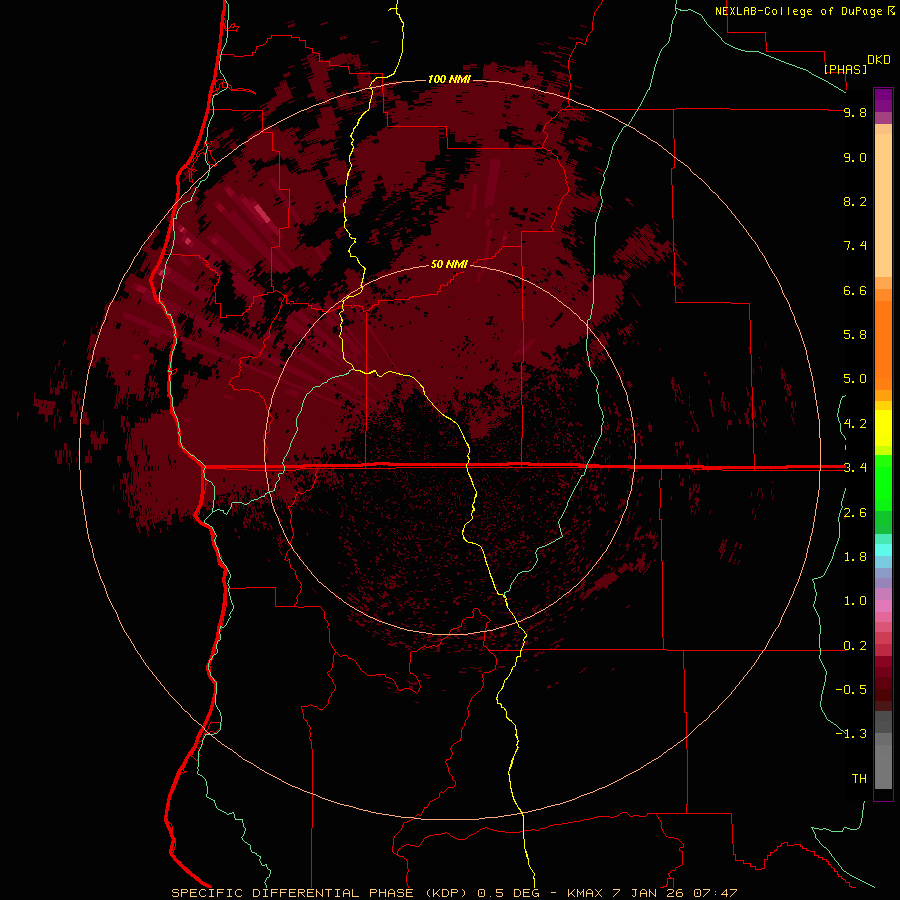Click the 6.6 scale value
This screenshot has height=900, width=900.
point(855,290)
